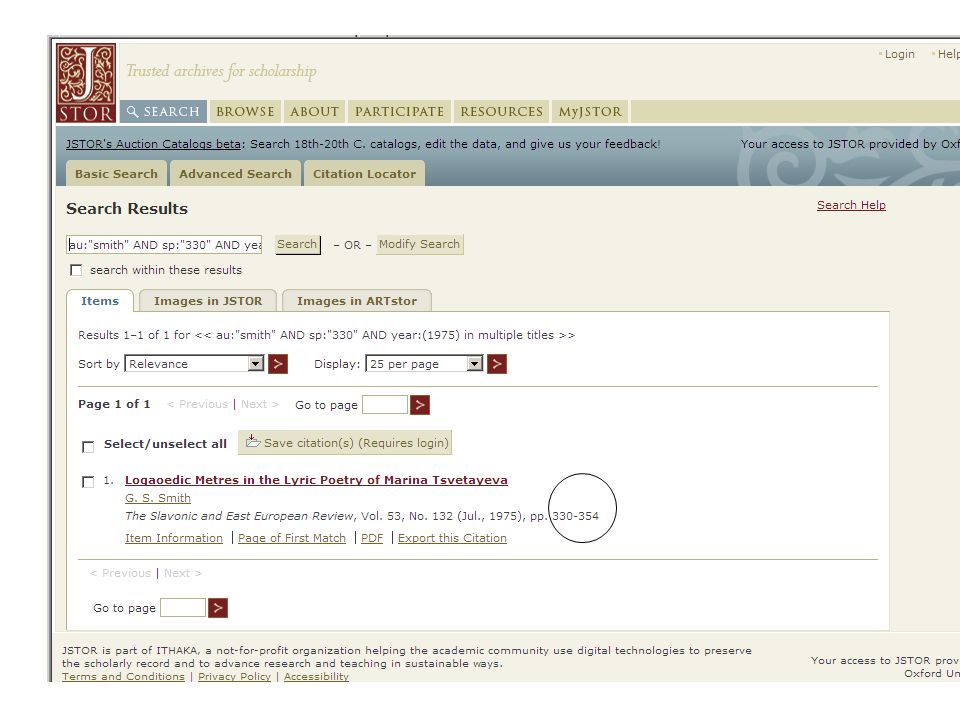Click the top Go to page arrow
The width and height of the screenshot is (960, 720).
pyautogui.click(x=419, y=405)
